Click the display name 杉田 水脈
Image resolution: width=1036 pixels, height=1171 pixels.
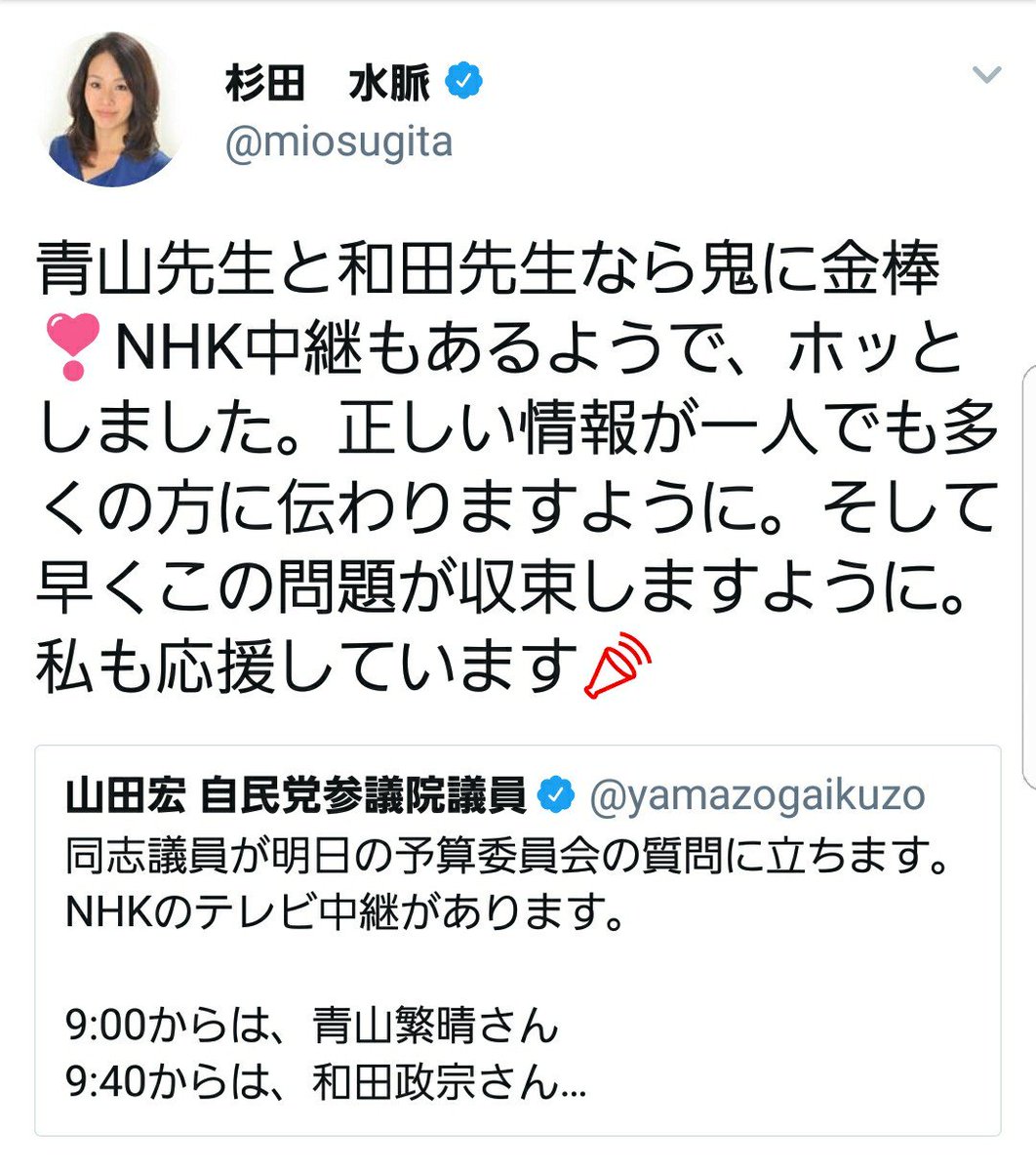coord(327,85)
